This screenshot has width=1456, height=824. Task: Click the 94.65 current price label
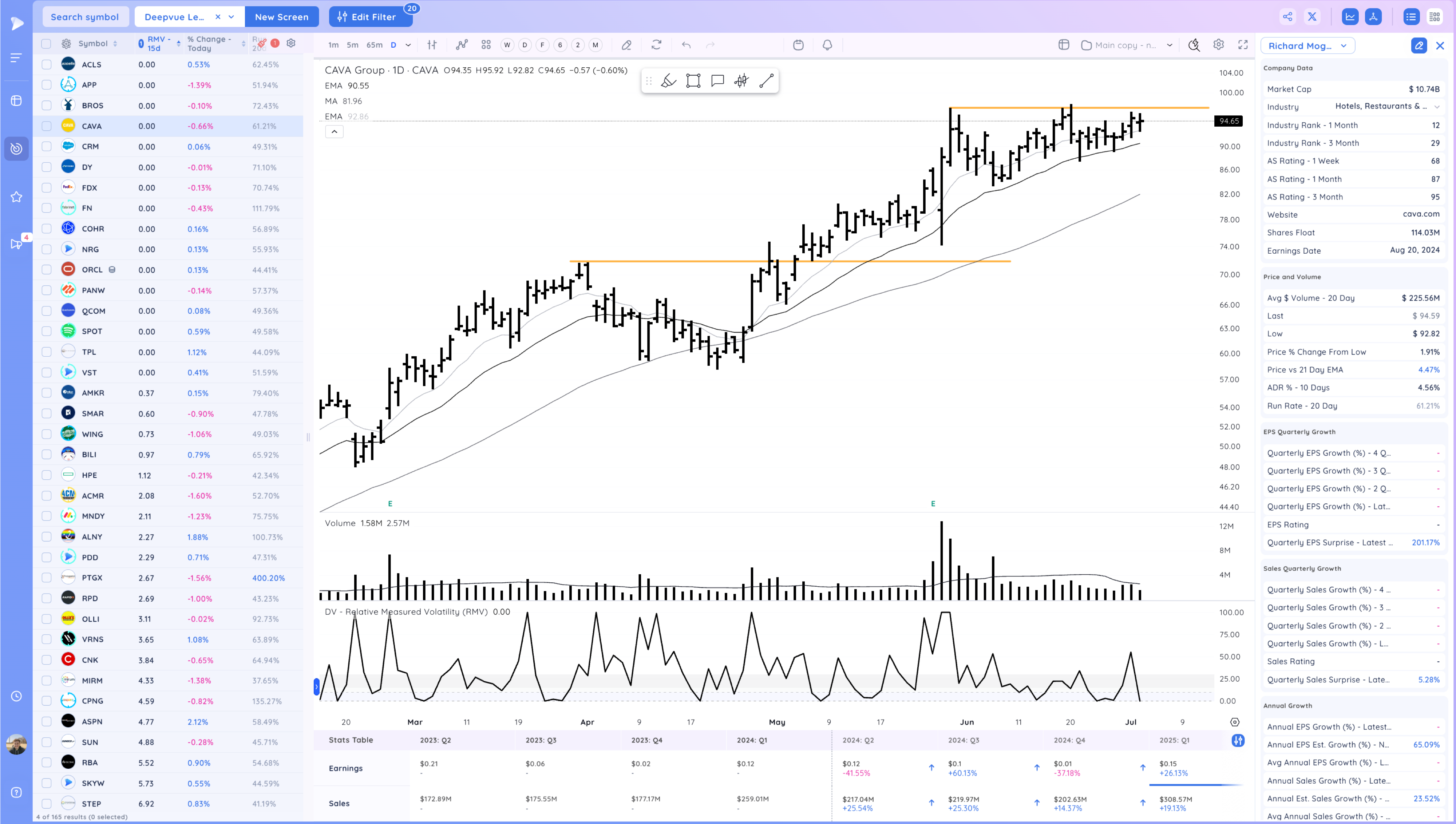pyautogui.click(x=1228, y=120)
